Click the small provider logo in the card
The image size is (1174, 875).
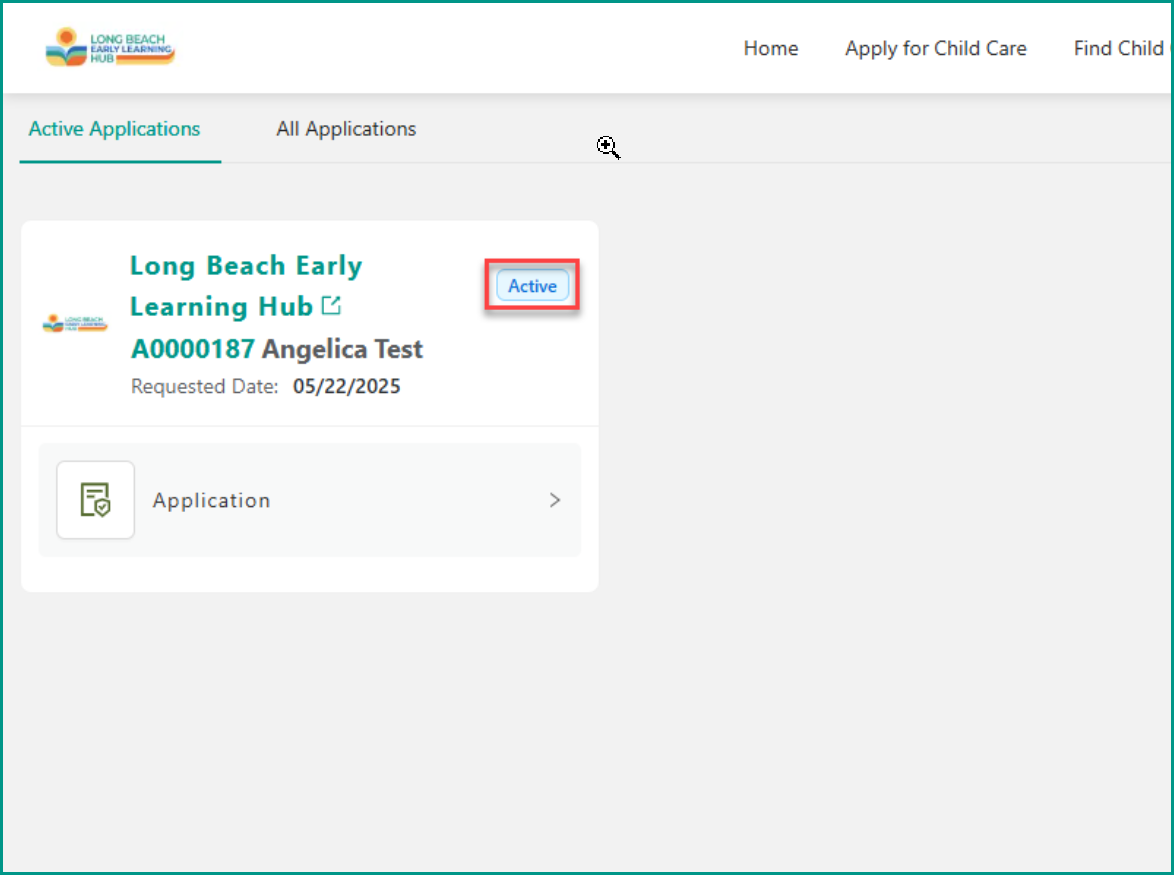coord(75,323)
